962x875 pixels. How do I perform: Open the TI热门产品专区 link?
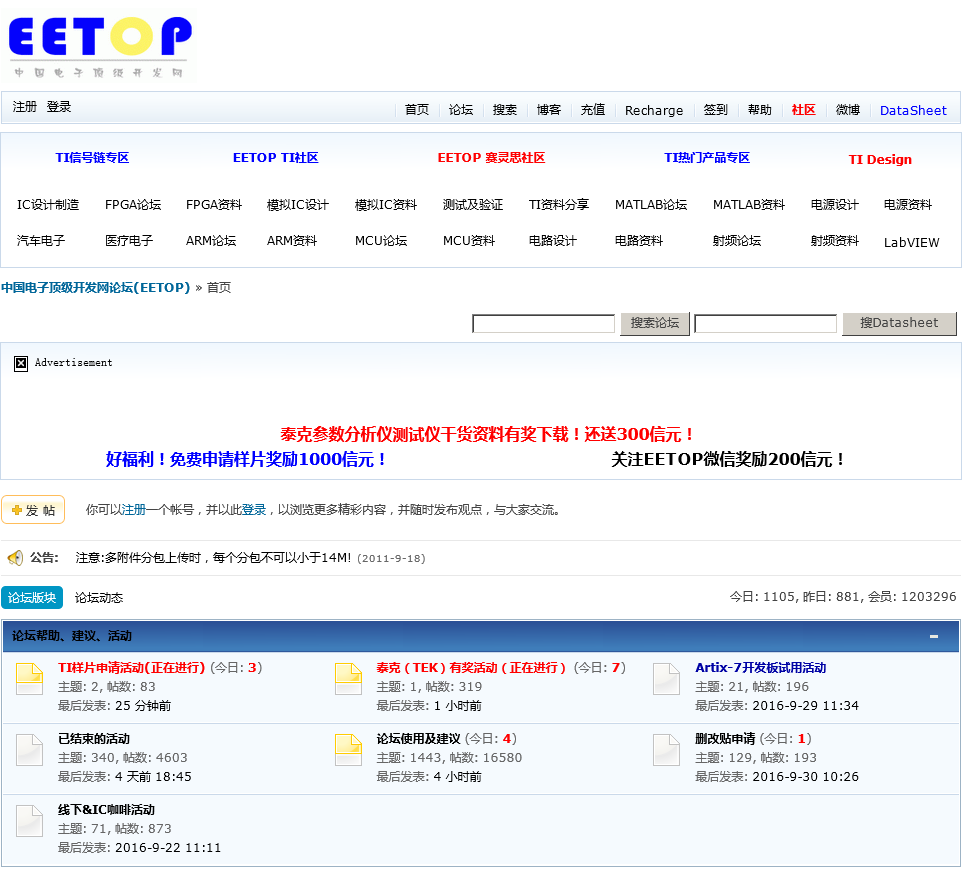click(x=707, y=158)
